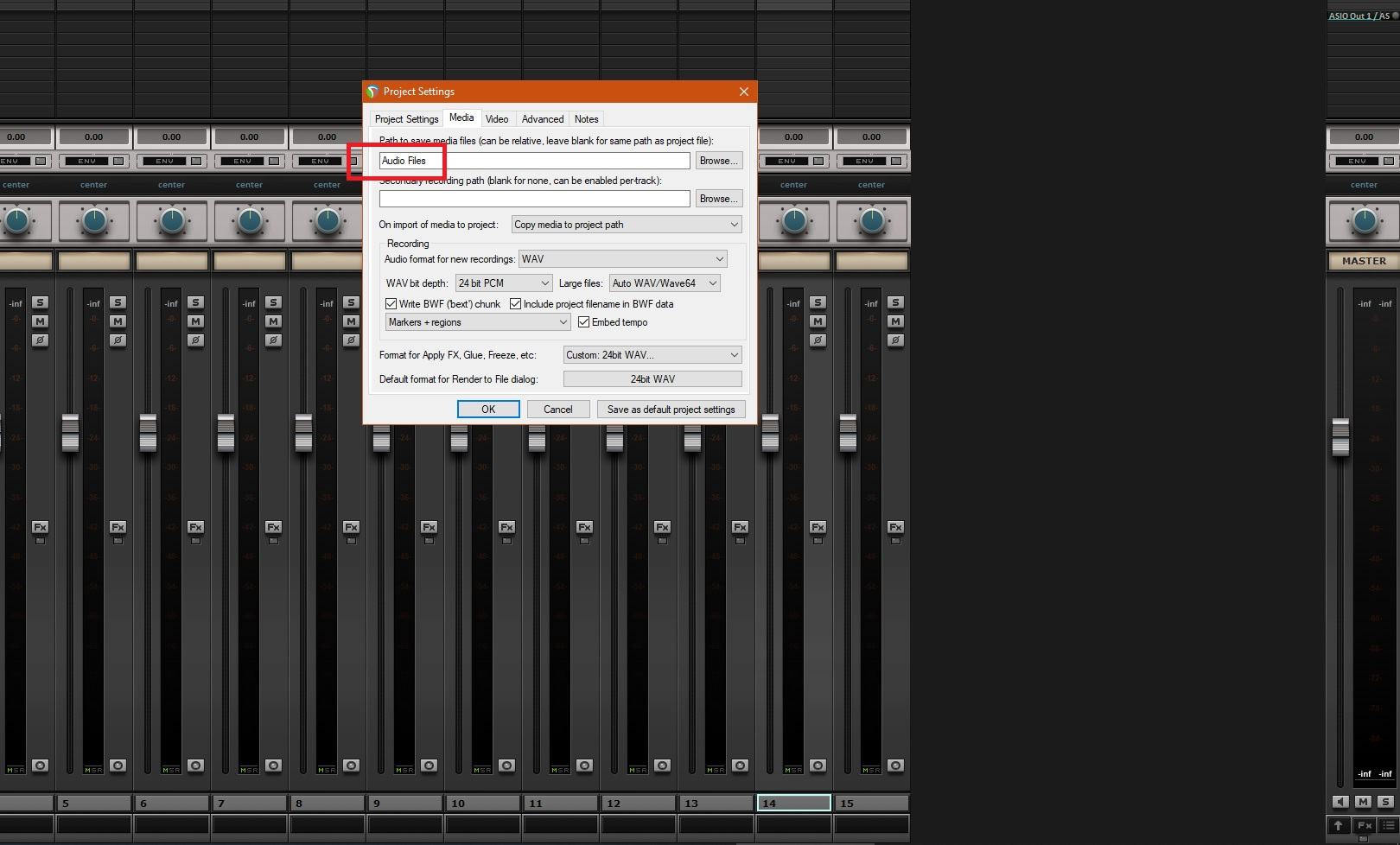Click the ENV button on track 5

pyautogui.click(x=87, y=161)
